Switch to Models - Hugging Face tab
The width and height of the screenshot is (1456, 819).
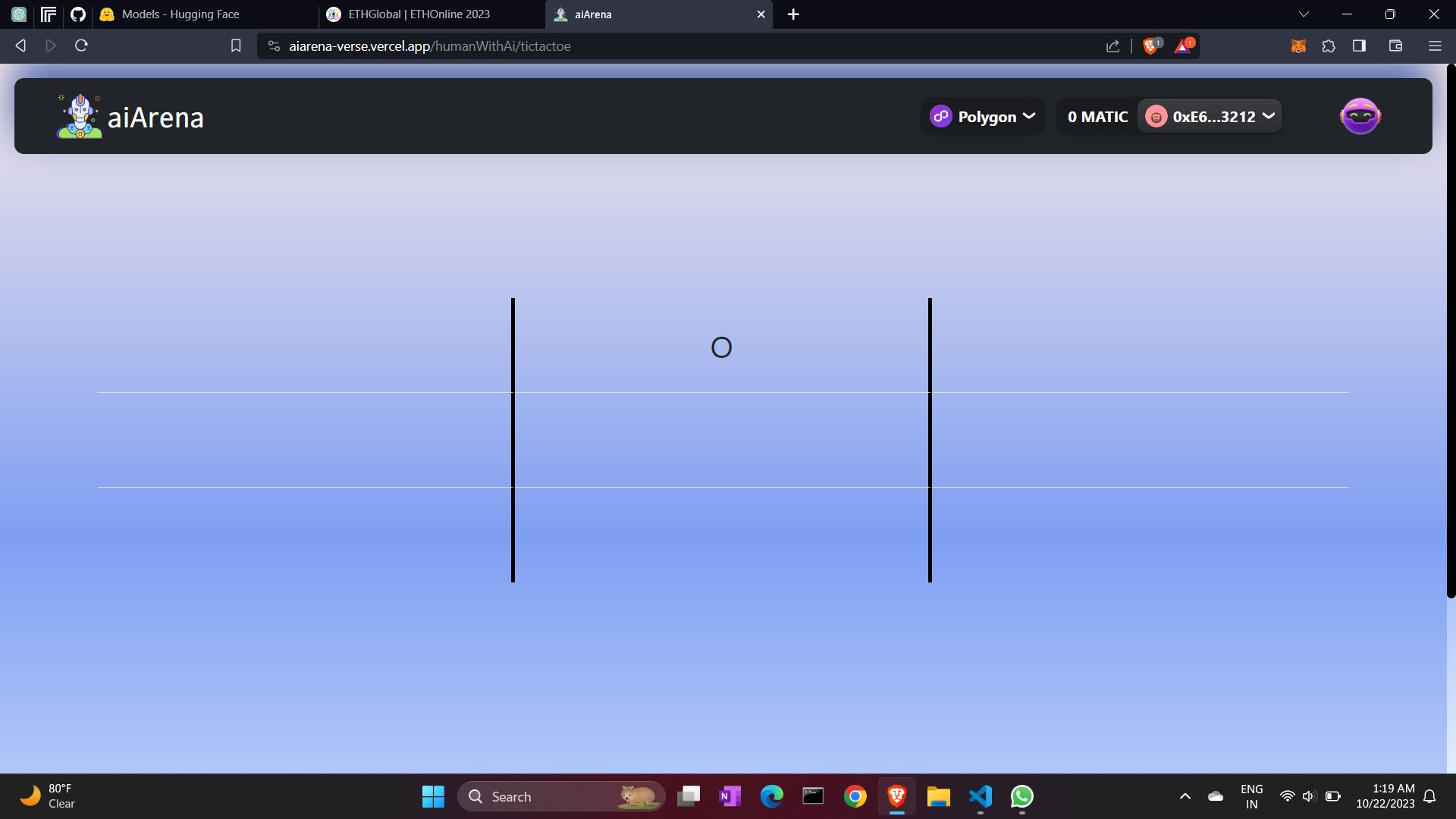[x=205, y=14]
